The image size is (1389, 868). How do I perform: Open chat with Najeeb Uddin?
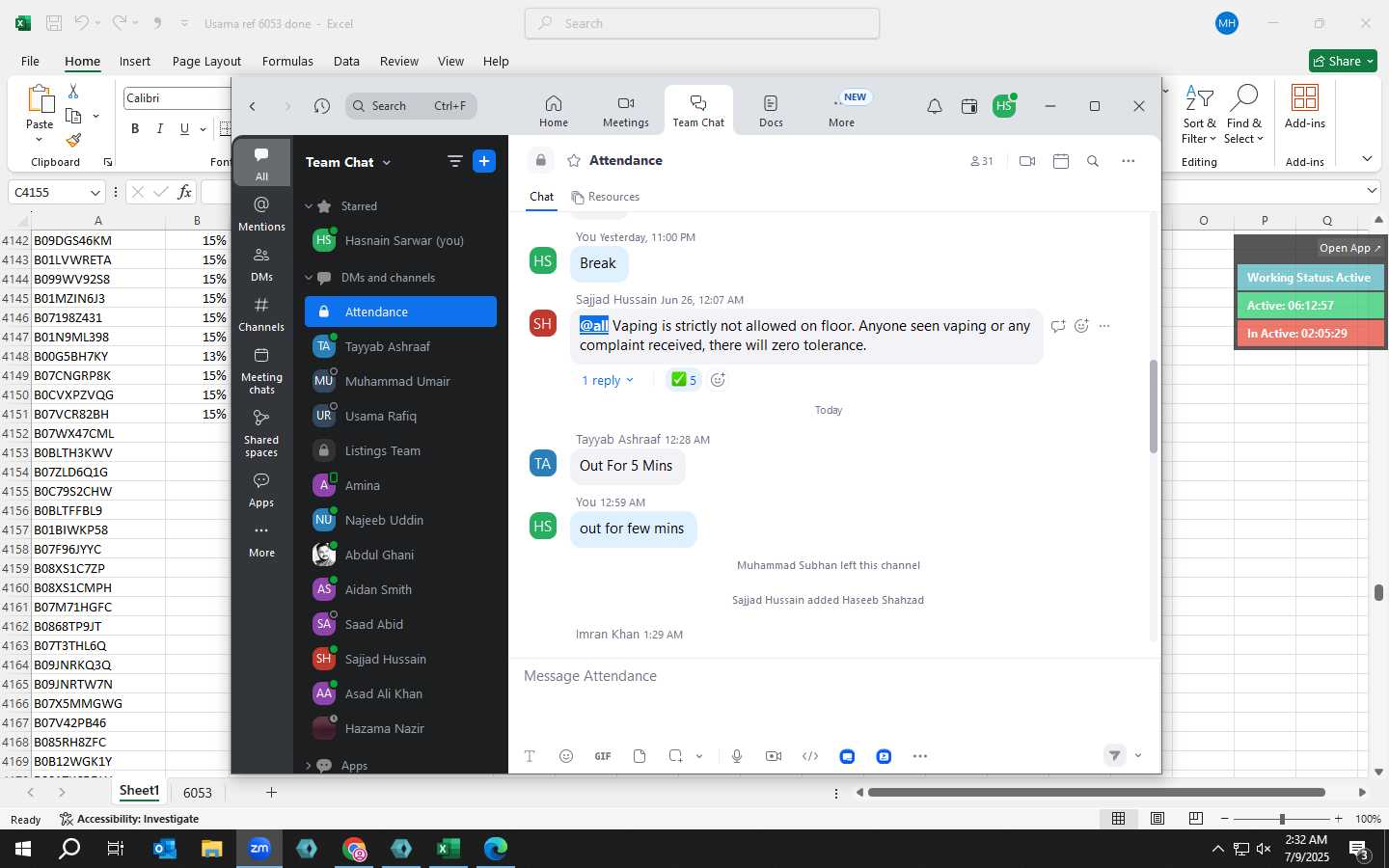[400, 520]
